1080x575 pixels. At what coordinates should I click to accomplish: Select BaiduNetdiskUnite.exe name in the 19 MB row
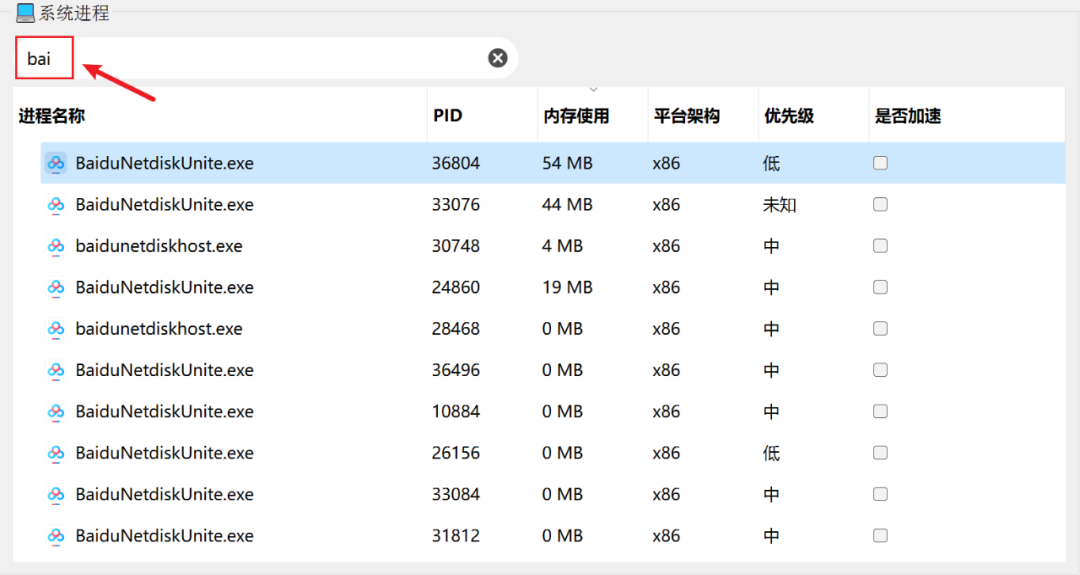165,287
